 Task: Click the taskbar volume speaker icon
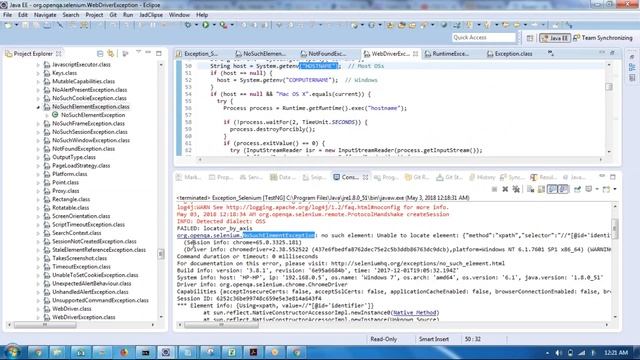pyautogui.click(x=558, y=353)
